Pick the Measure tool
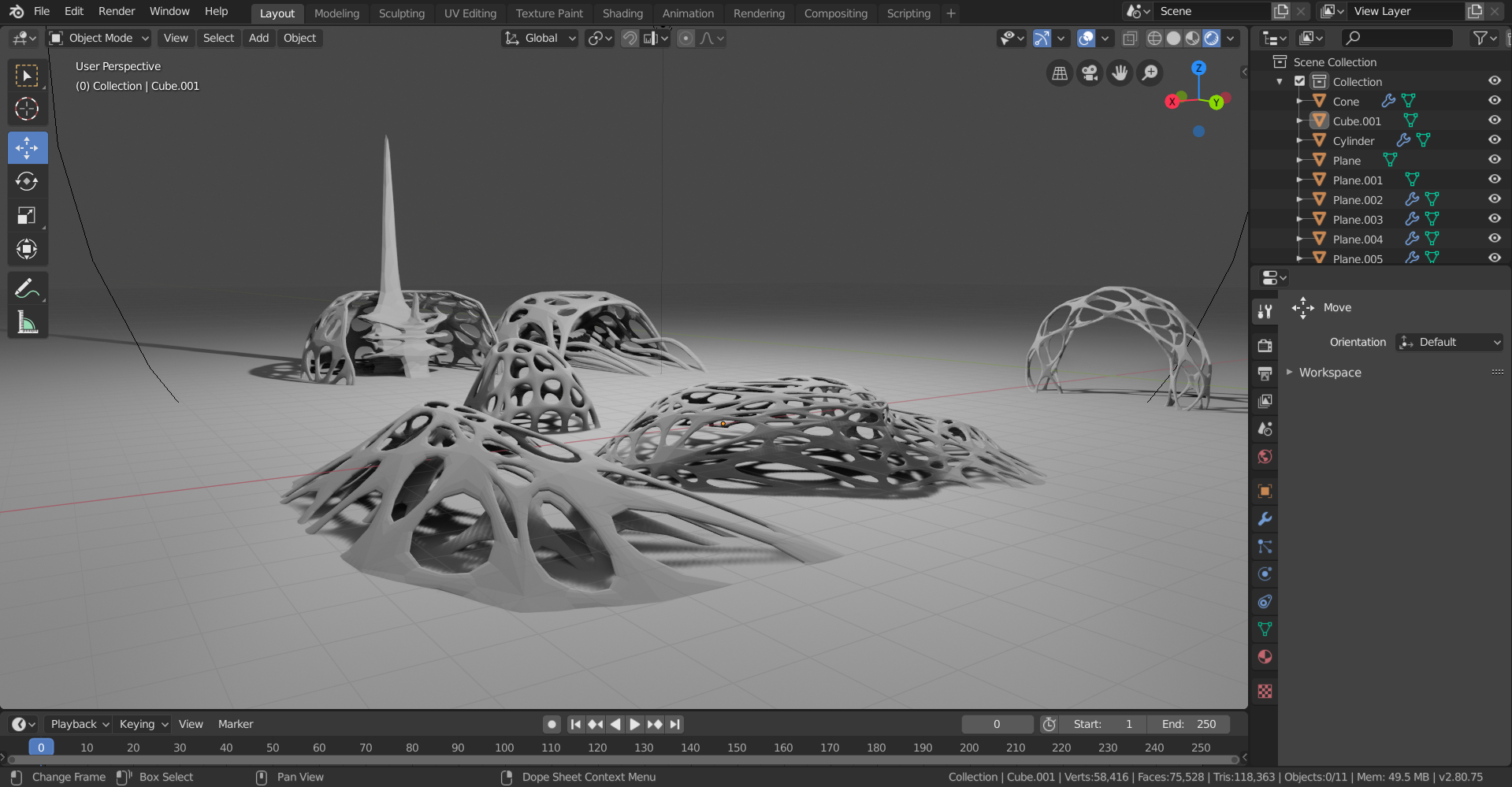The image size is (1512, 787). pos(27,322)
